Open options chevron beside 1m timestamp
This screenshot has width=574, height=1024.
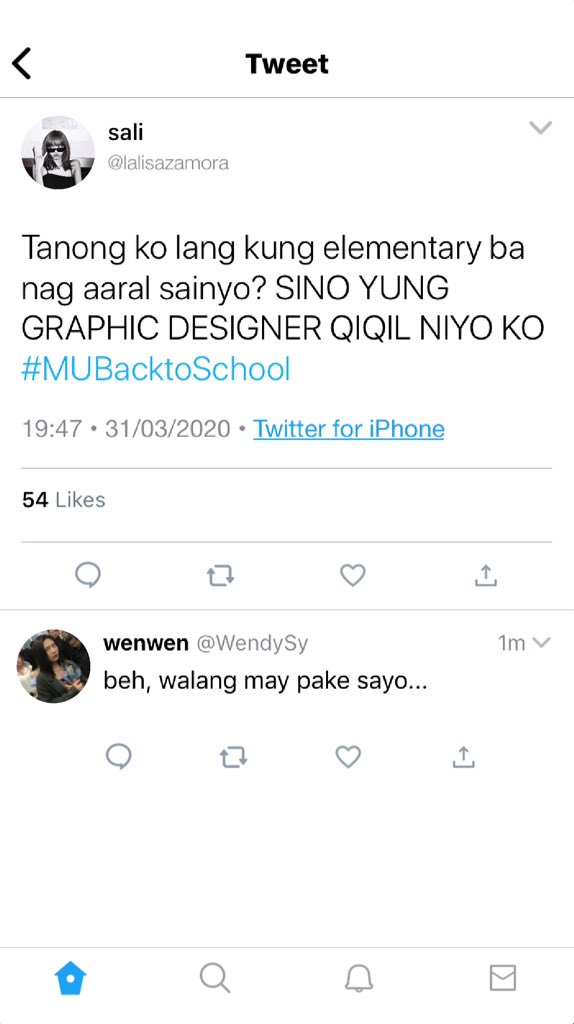pos(541,643)
